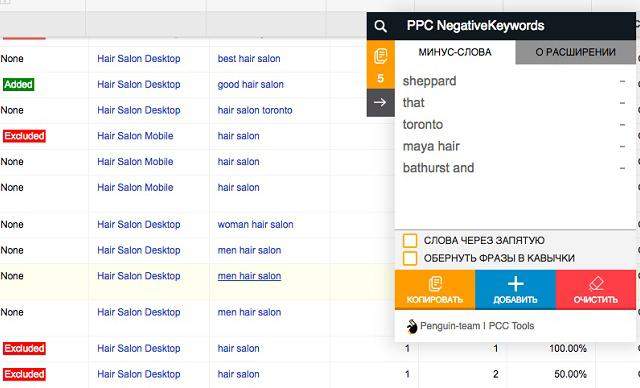The height and width of the screenshot is (388, 640).
Task: Open the 'Penguin-team | PCC Tools' link
Action: (x=477, y=326)
